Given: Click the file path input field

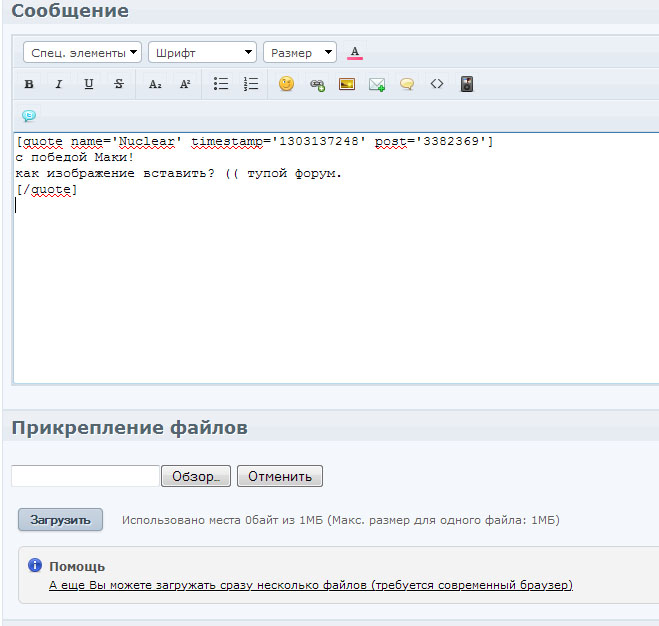Looking at the screenshot, I should tap(85, 476).
